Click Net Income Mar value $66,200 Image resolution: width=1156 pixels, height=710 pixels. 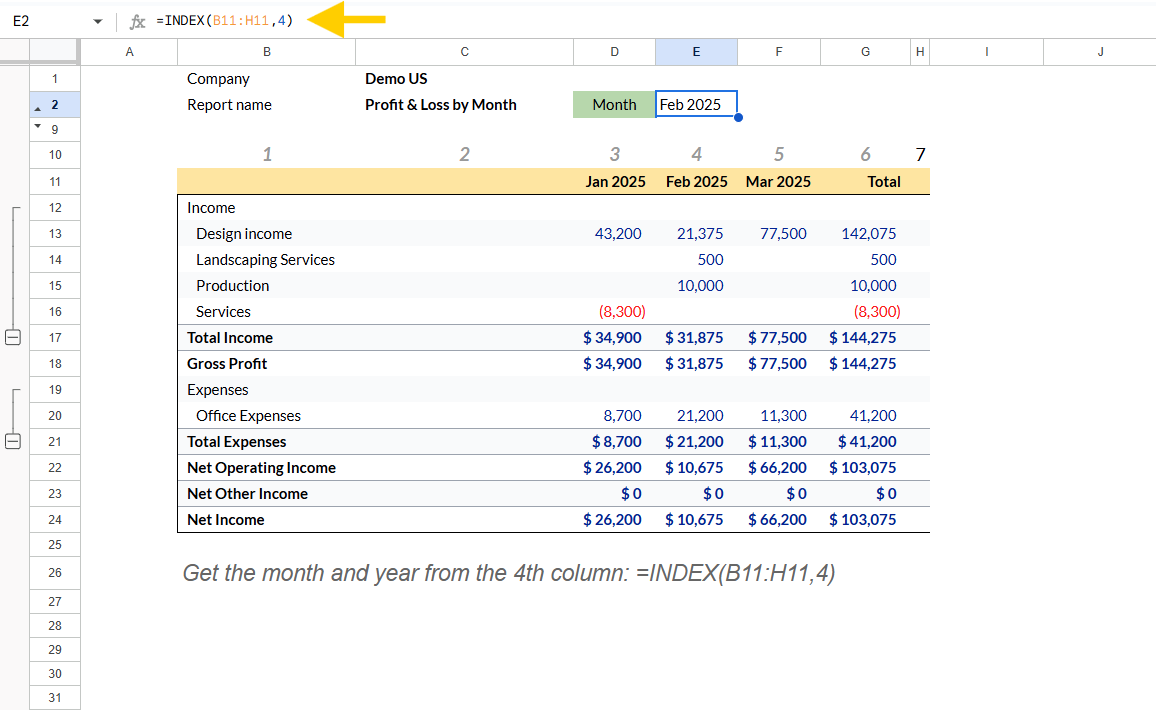[x=777, y=520]
